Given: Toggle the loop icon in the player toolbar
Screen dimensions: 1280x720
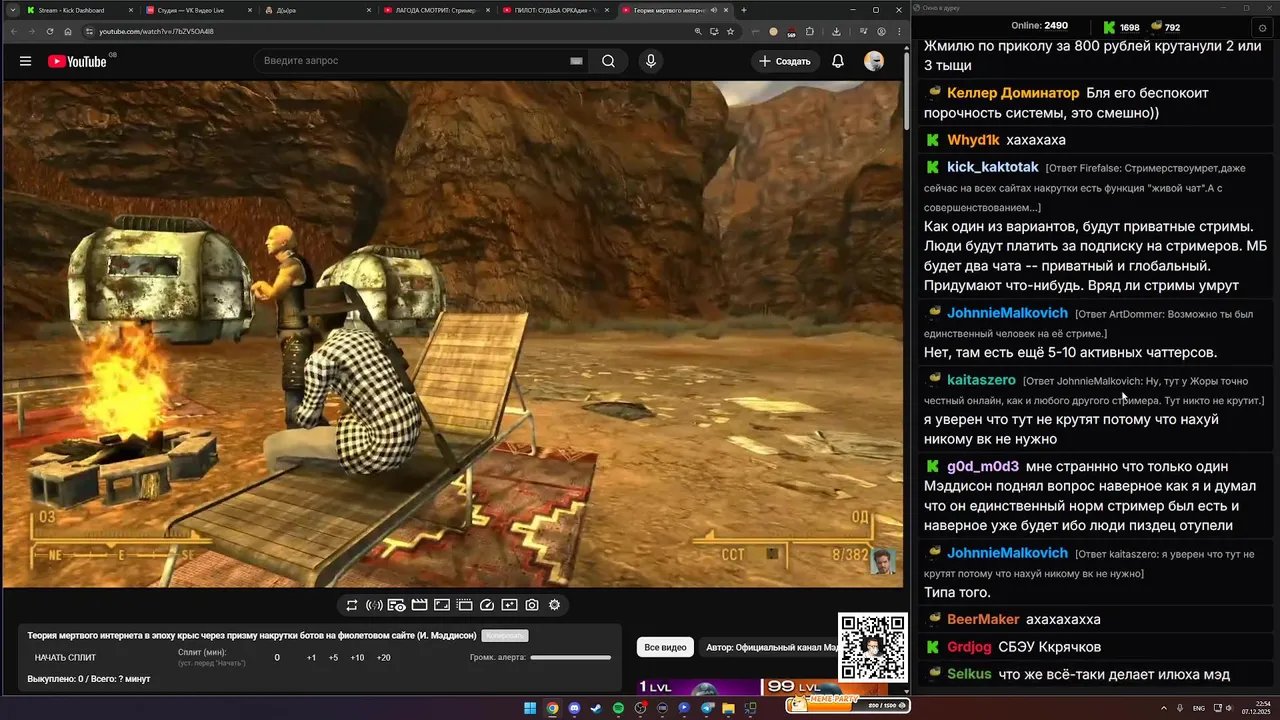Looking at the screenshot, I should [x=352, y=605].
